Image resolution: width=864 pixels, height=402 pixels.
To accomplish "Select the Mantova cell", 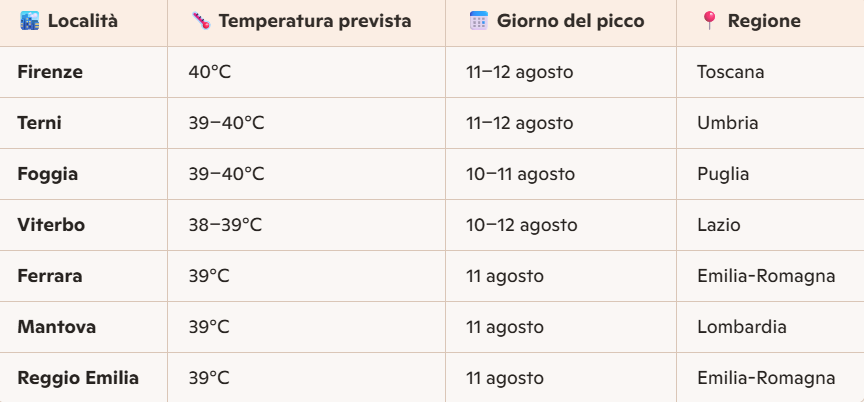I will pyautogui.click(x=54, y=327).
